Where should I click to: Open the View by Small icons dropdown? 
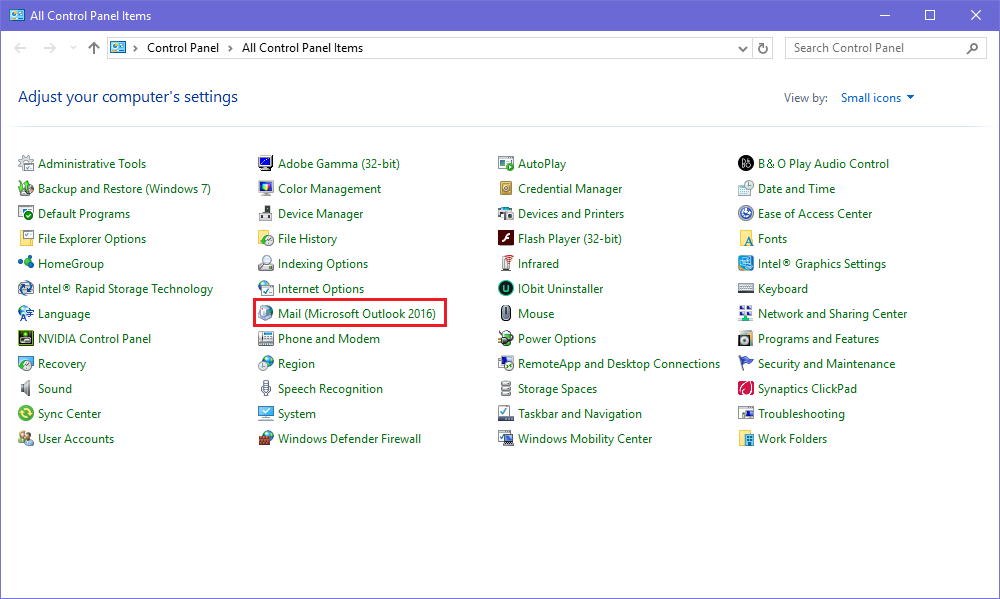coord(878,98)
